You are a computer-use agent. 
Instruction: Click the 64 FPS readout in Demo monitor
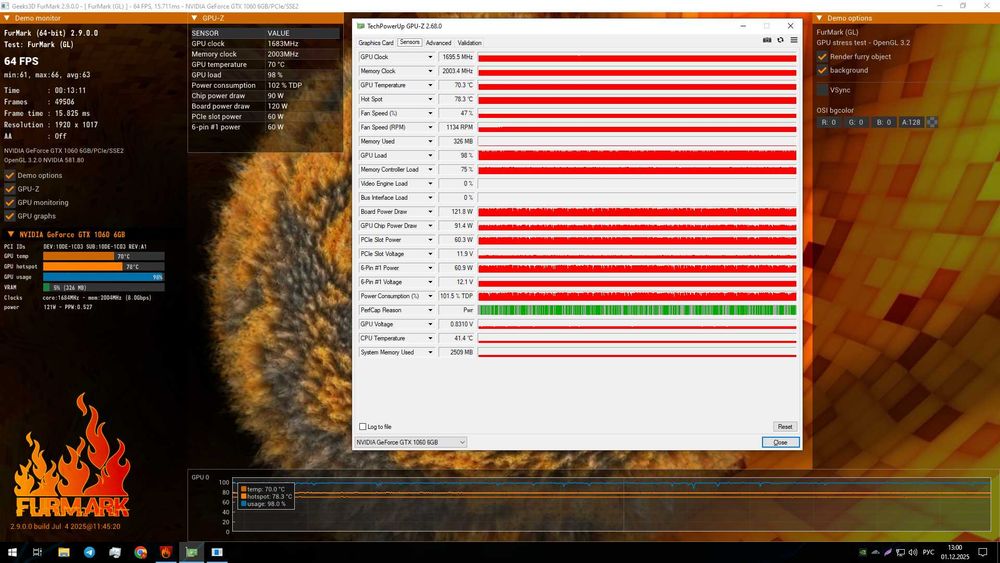pos(21,61)
